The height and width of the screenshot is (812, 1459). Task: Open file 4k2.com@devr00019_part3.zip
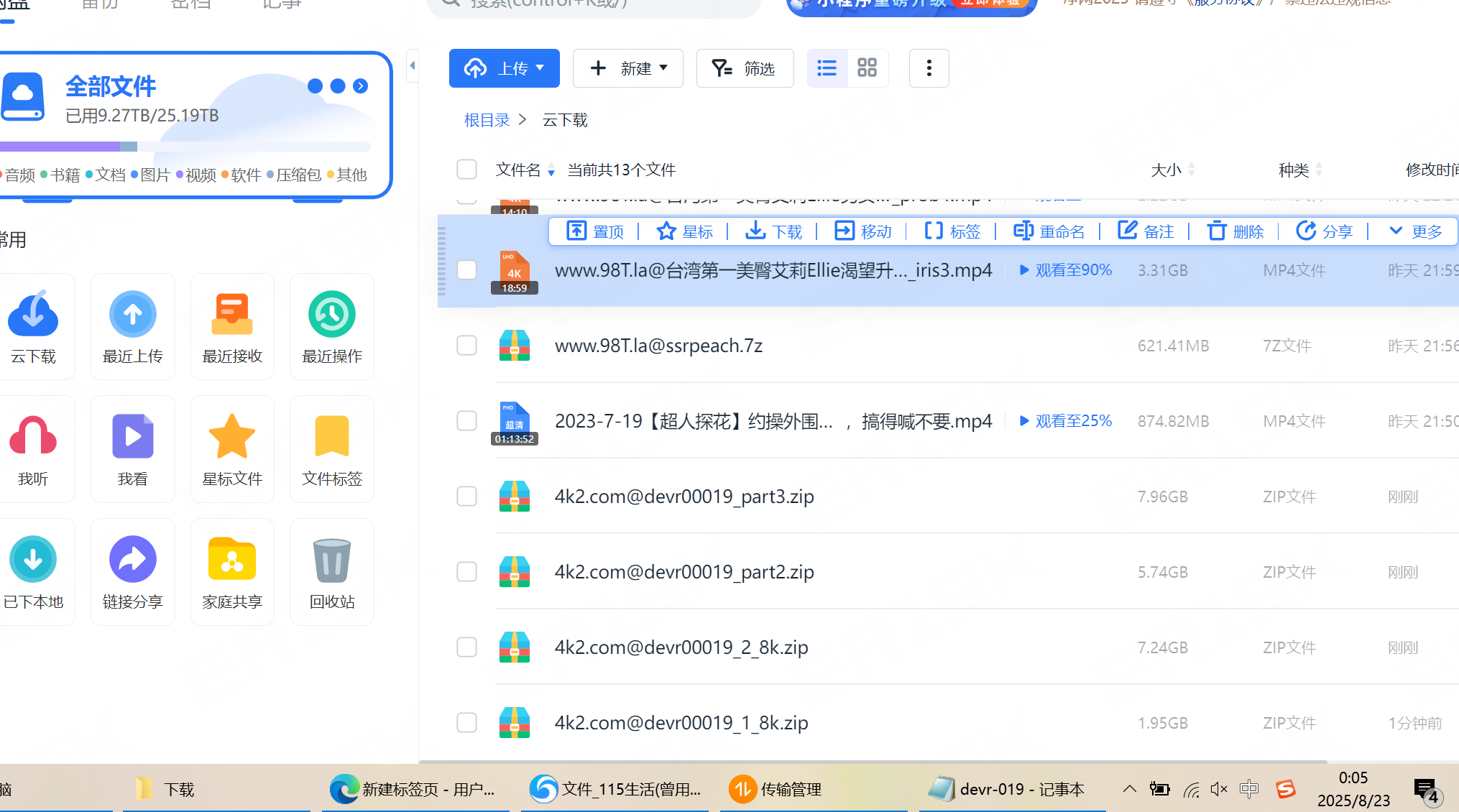click(684, 497)
